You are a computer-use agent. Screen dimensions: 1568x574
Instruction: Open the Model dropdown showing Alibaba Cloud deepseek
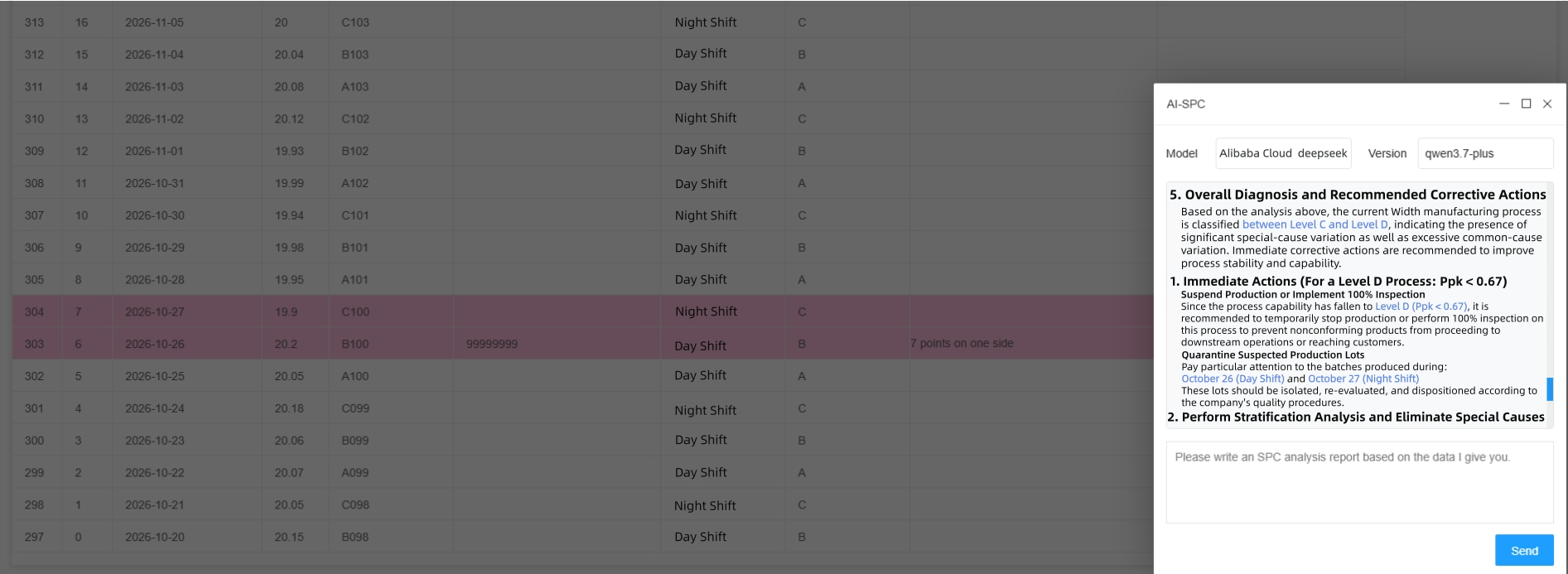pyautogui.click(x=1283, y=153)
